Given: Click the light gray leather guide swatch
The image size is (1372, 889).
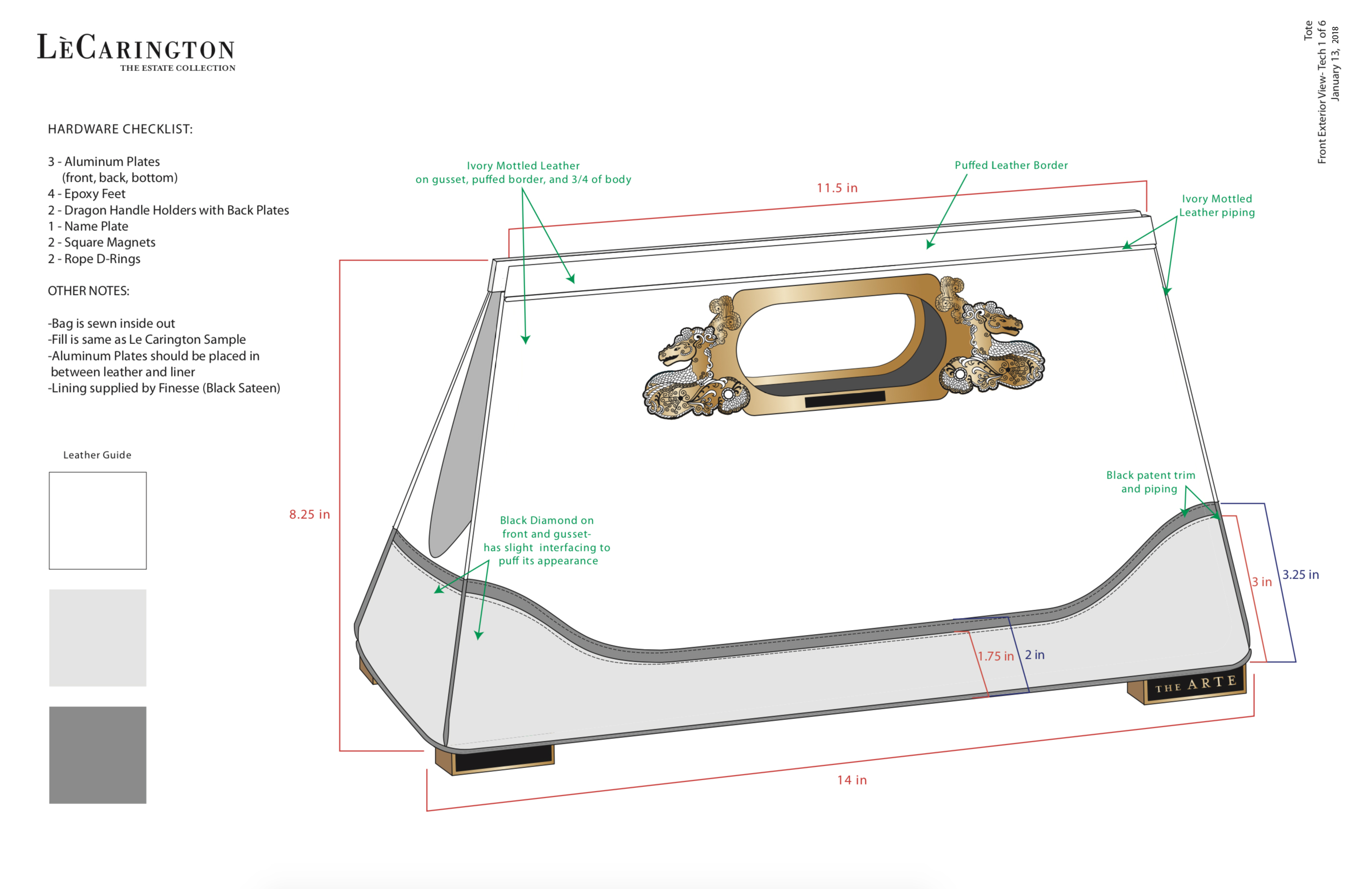Looking at the screenshot, I should [x=98, y=638].
